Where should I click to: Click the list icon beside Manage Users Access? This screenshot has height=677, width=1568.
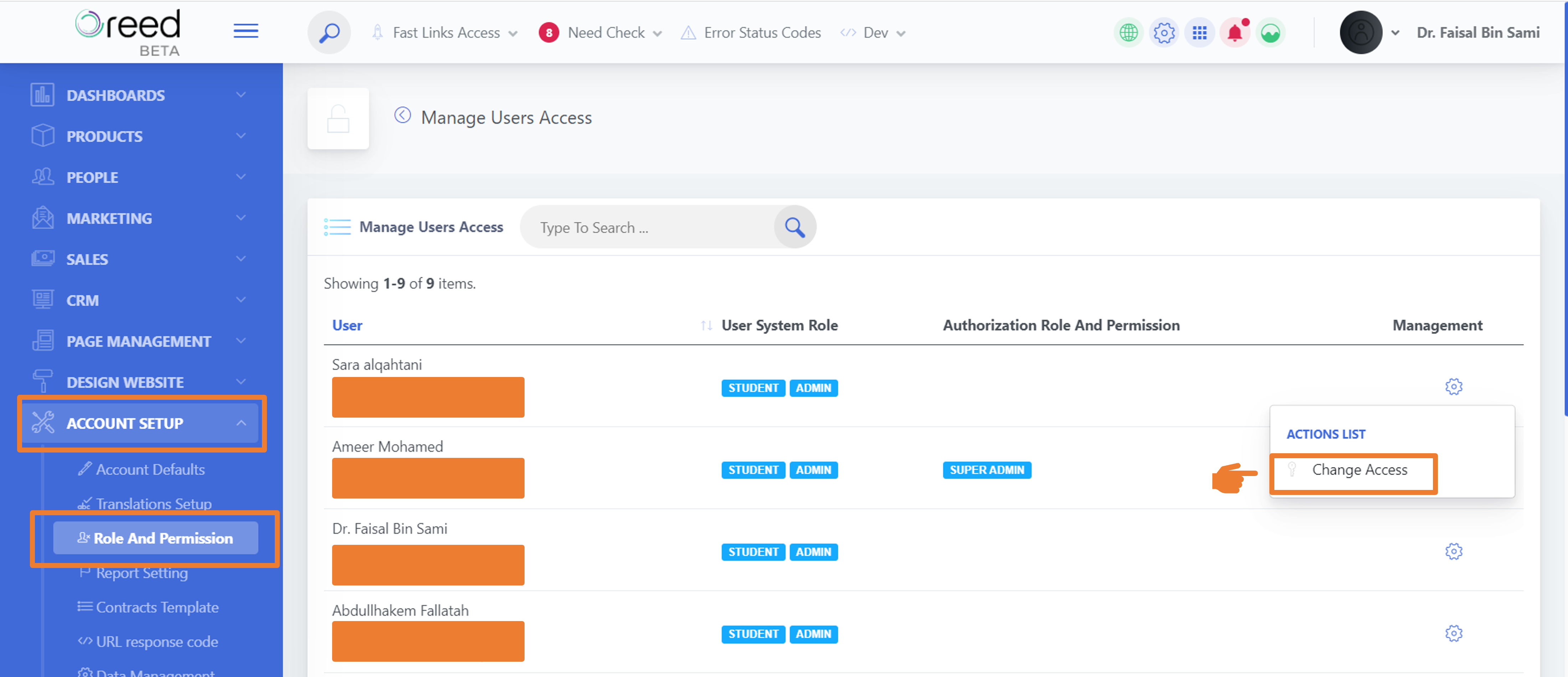pos(337,227)
